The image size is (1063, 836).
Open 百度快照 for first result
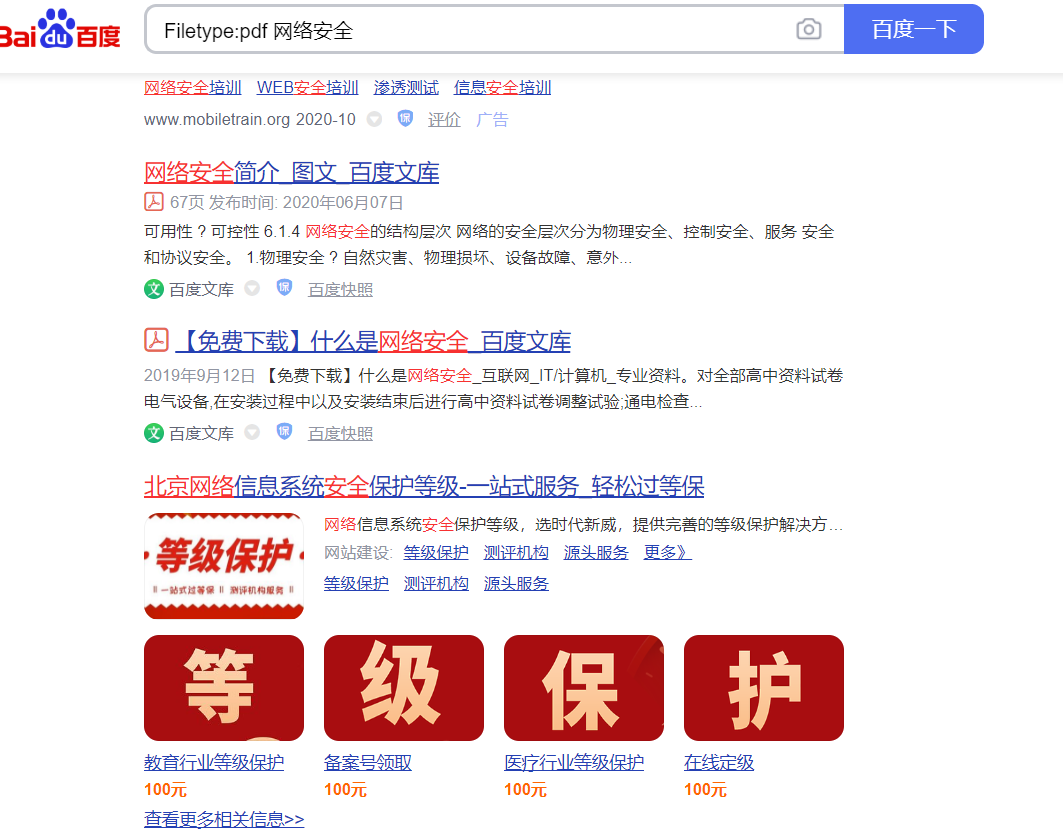coord(340,290)
